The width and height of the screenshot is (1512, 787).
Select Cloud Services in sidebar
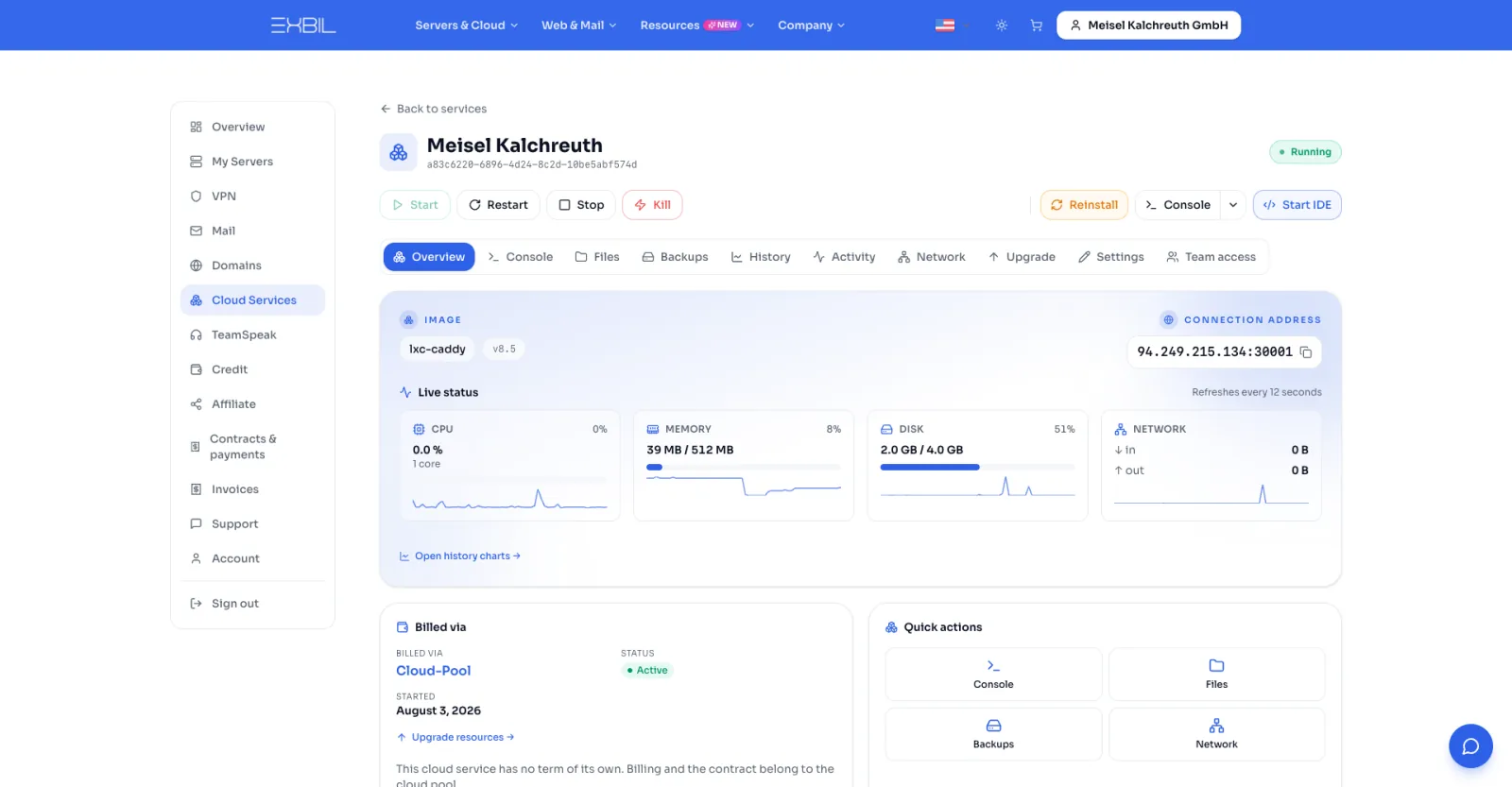point(252,300)
